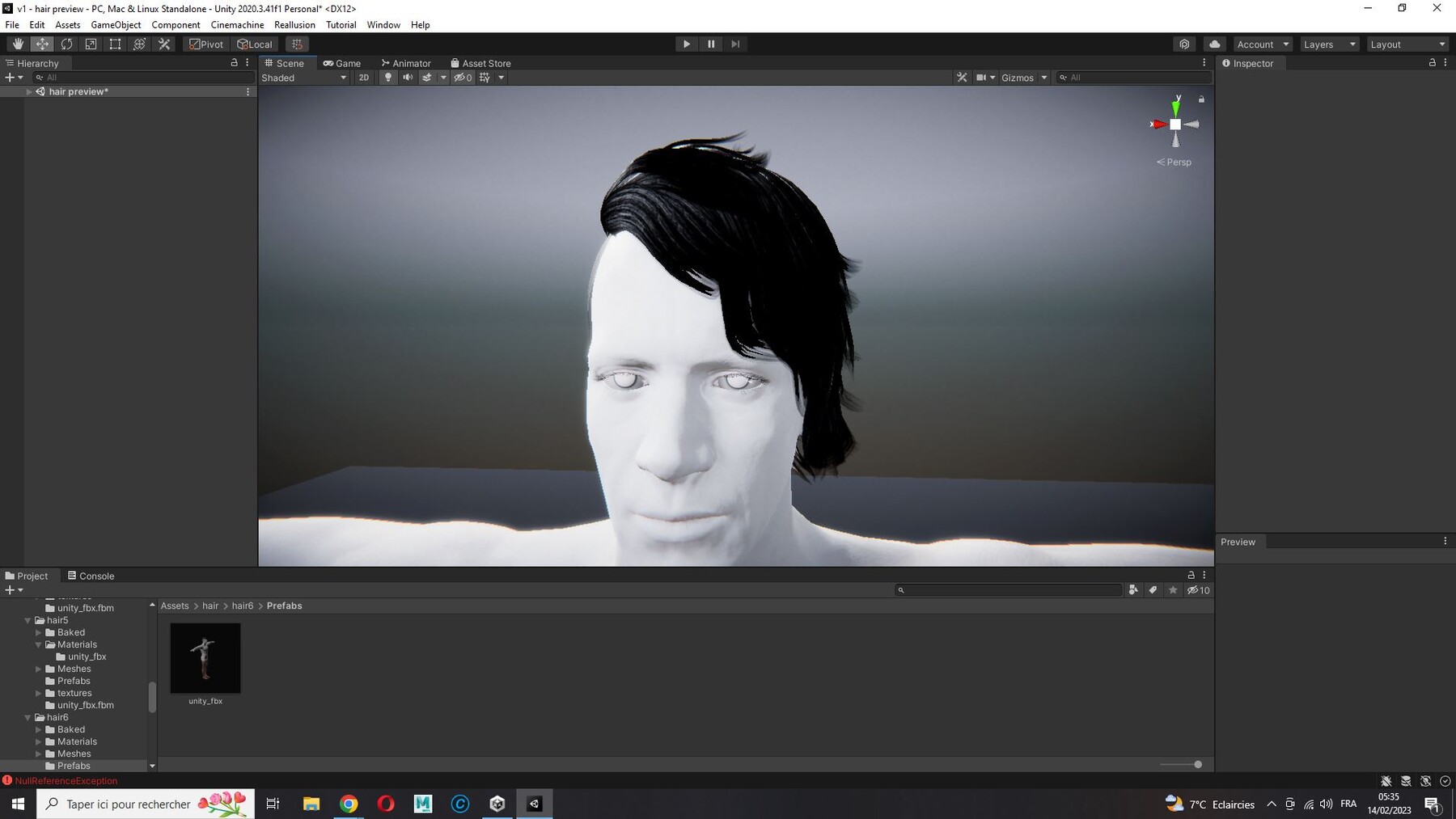Viewport: 1456px width, 819px height.
Task: Open the Hierarchy panel kebab menu
Action: coord(248,62)
